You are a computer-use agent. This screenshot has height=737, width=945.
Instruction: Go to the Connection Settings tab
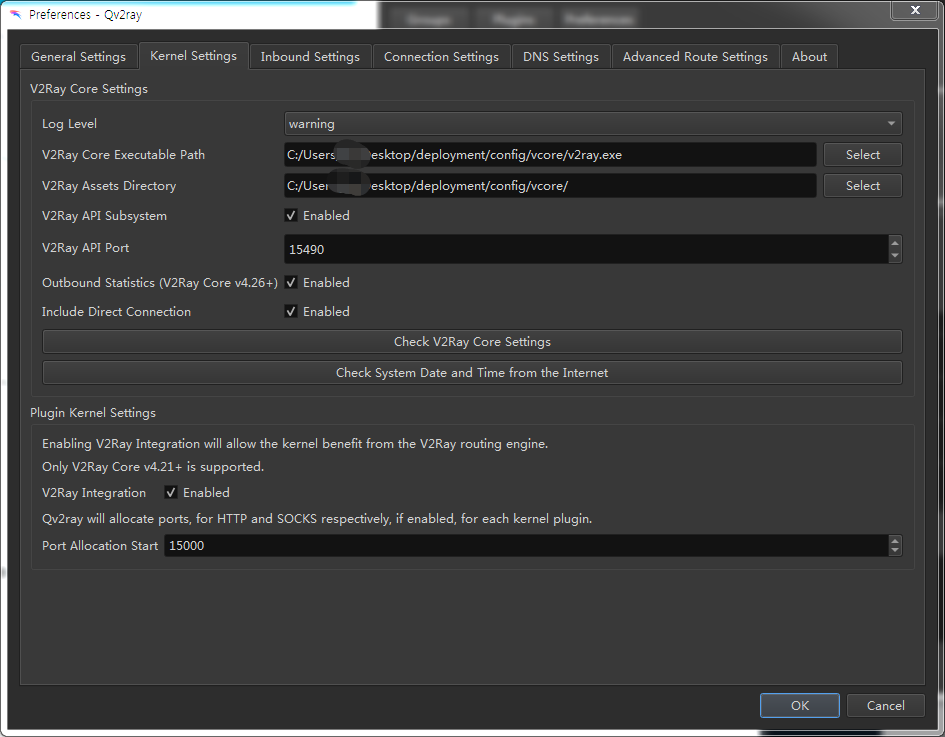tap(441, 57)
